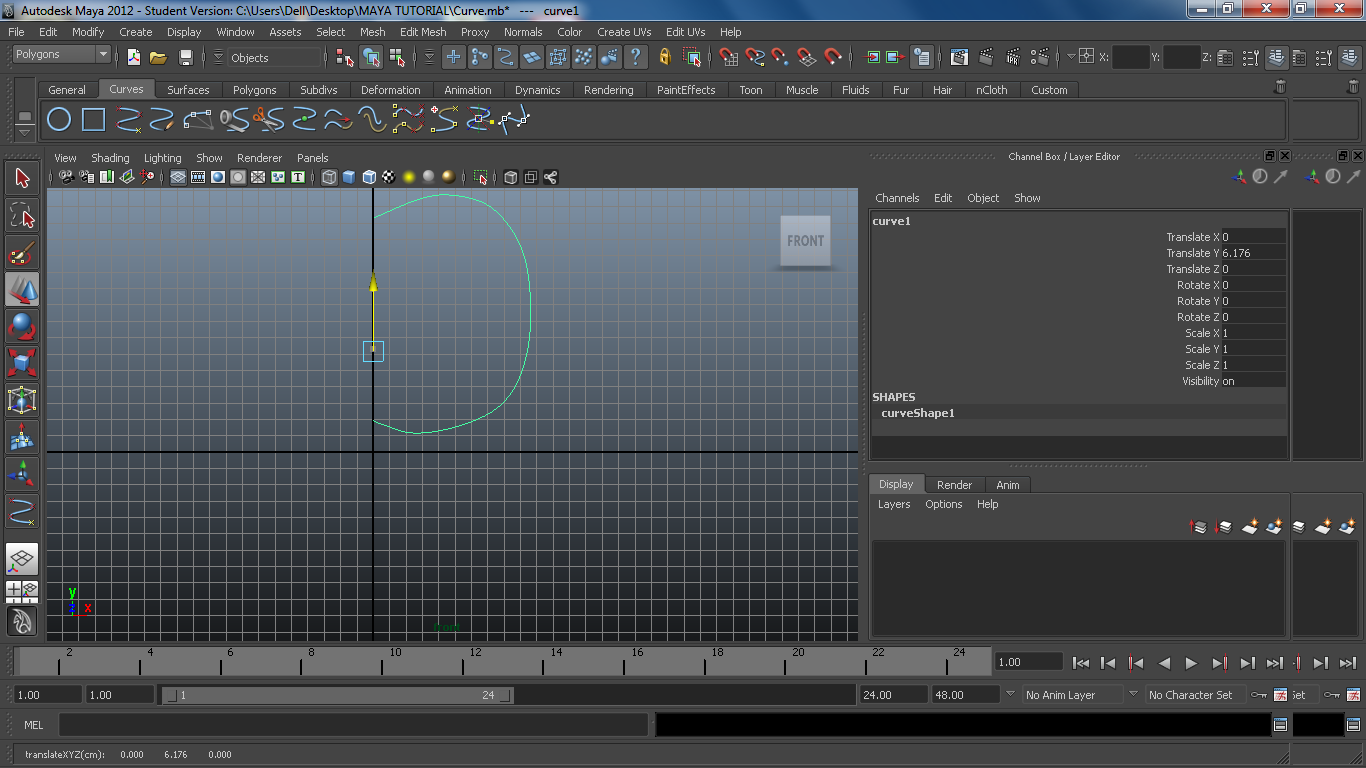Viewport: 1366px width, 768px height.
Task: Toggle construction history icon
Action: click(922, 57)
